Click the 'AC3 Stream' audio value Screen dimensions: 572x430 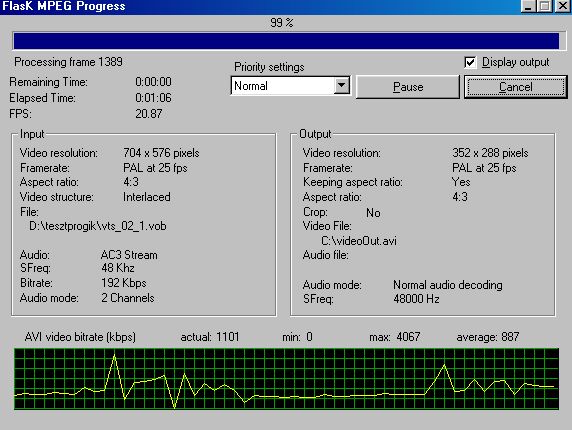[129, 255]
